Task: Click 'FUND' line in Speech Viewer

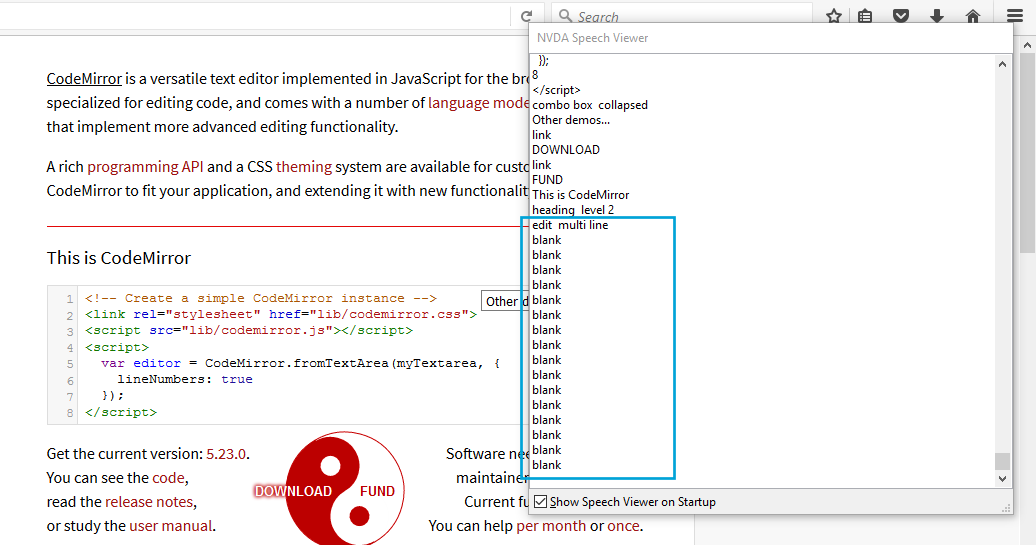Action: point(547,180)
